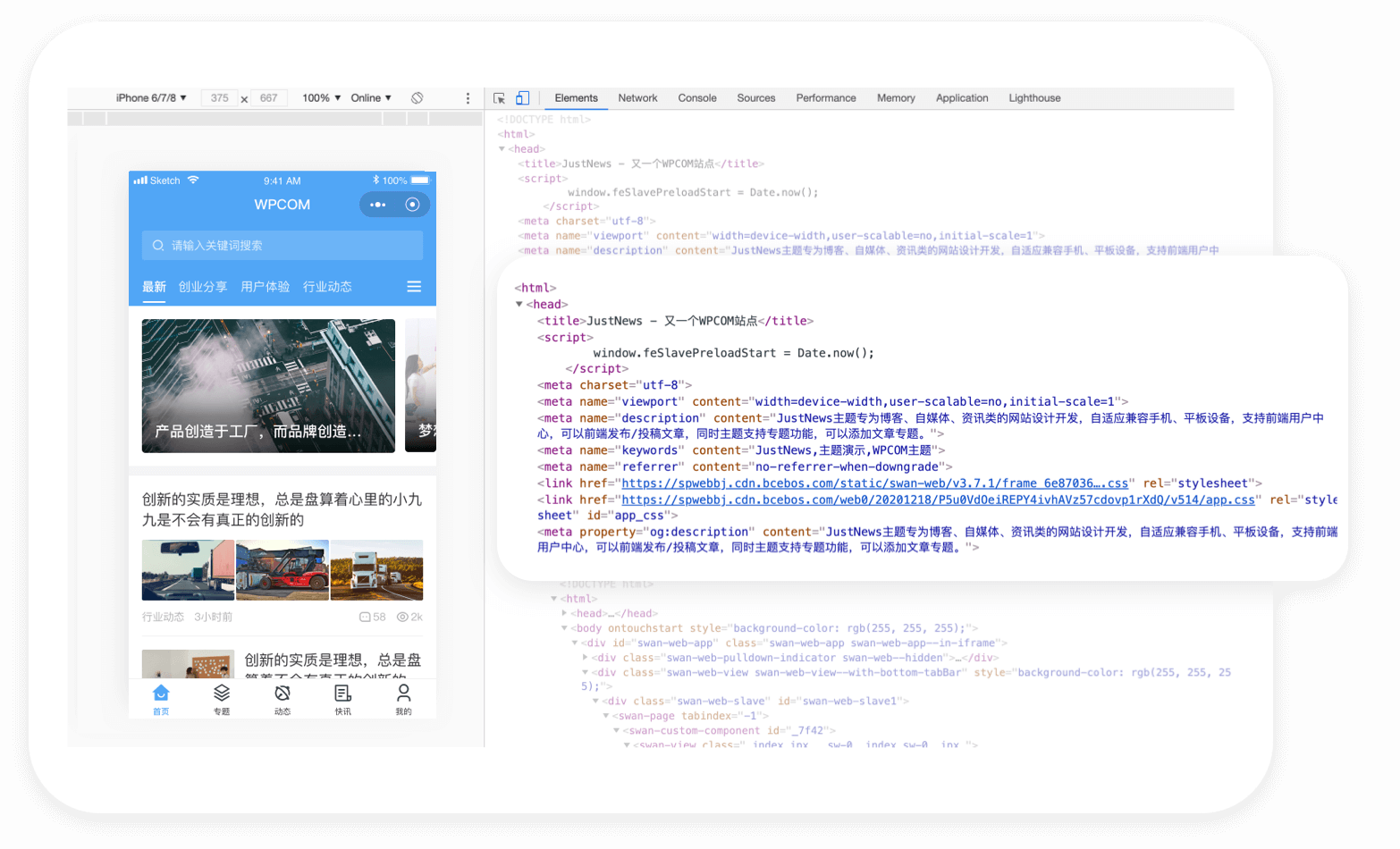Switch to the Lighthouse tab
Viewport: 1400px width, 849px height.
(x=1034, y=98)
